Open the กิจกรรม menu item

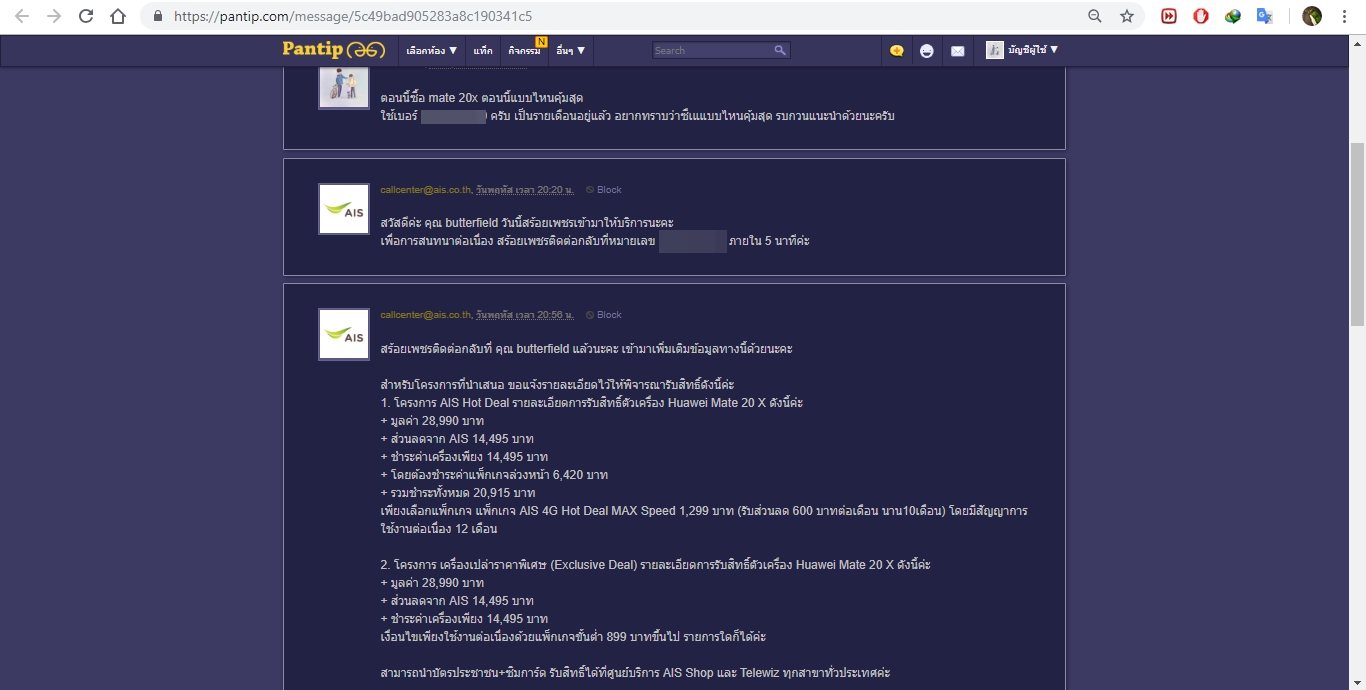coord(524,50)
